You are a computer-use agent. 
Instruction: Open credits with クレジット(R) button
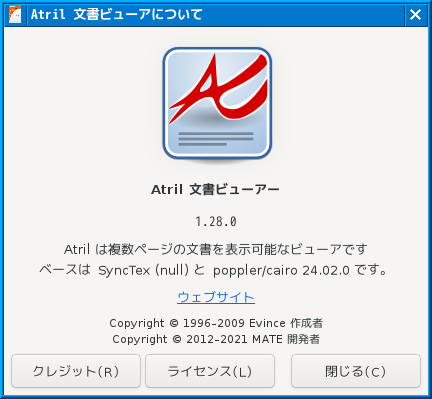[x=76, y=371]
